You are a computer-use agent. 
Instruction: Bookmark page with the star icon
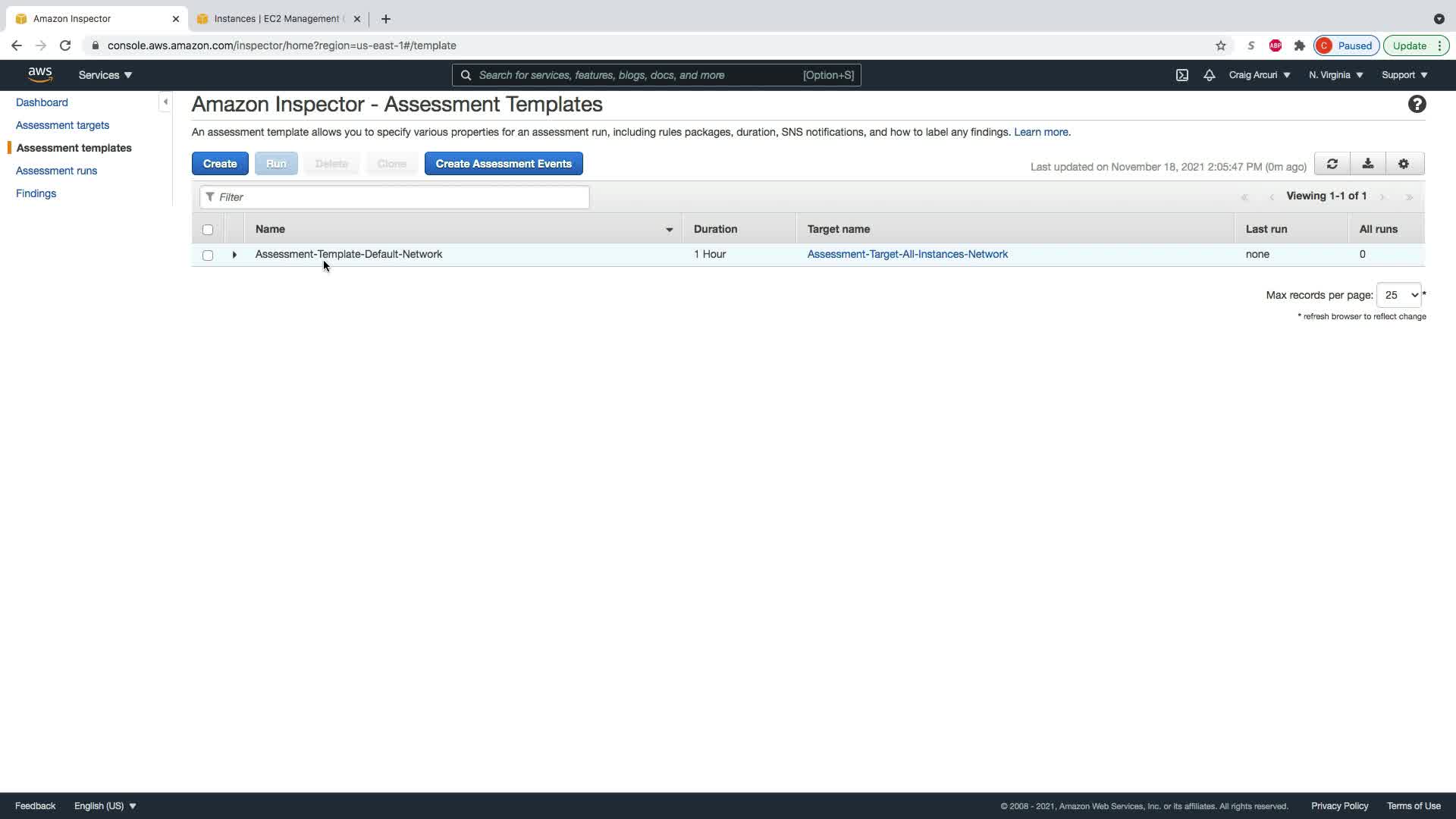point(1221,45)
